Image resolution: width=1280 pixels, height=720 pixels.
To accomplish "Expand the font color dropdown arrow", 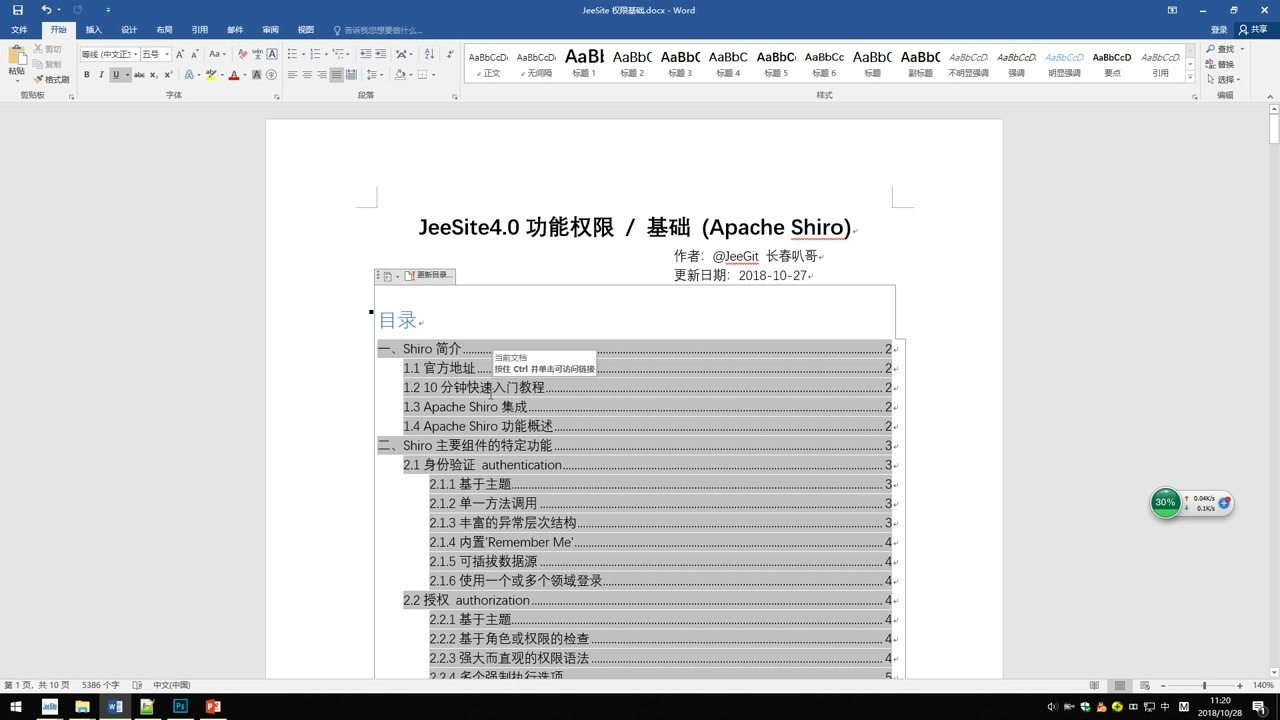I will [245, 75].
